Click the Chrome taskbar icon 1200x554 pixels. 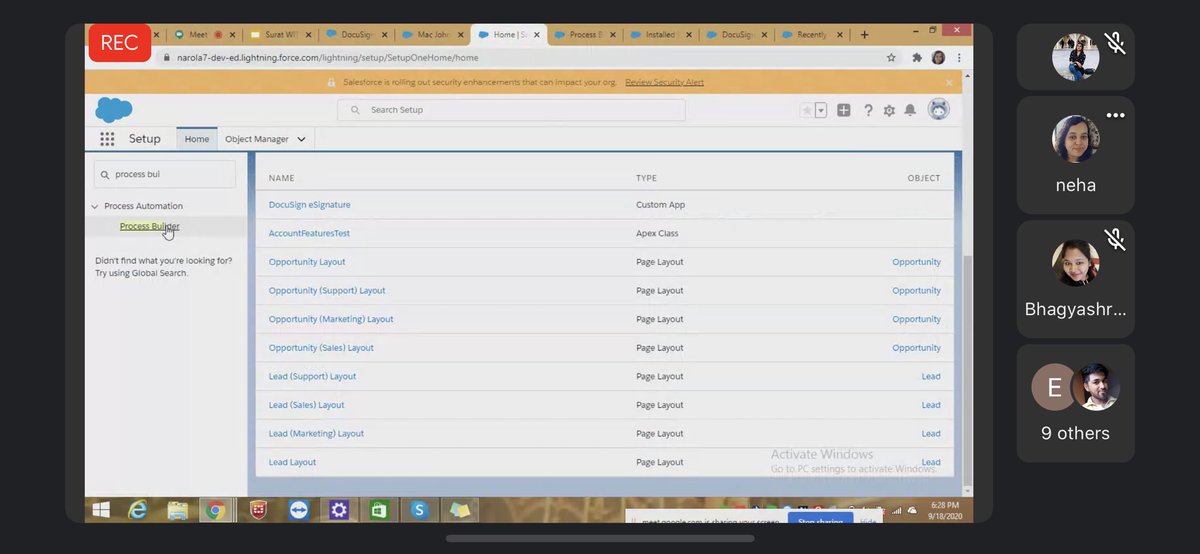(x=215, y=510)
